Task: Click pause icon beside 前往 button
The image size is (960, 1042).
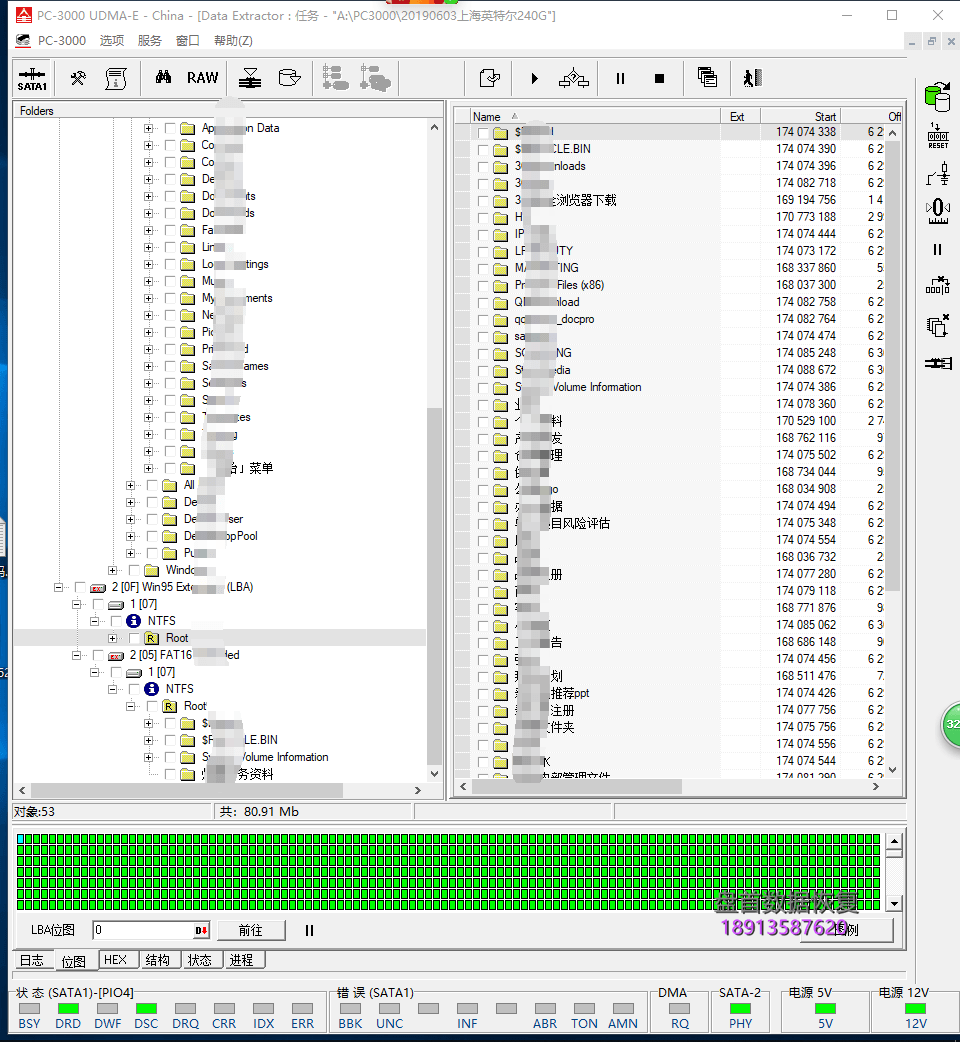Action: pos(309,930)
